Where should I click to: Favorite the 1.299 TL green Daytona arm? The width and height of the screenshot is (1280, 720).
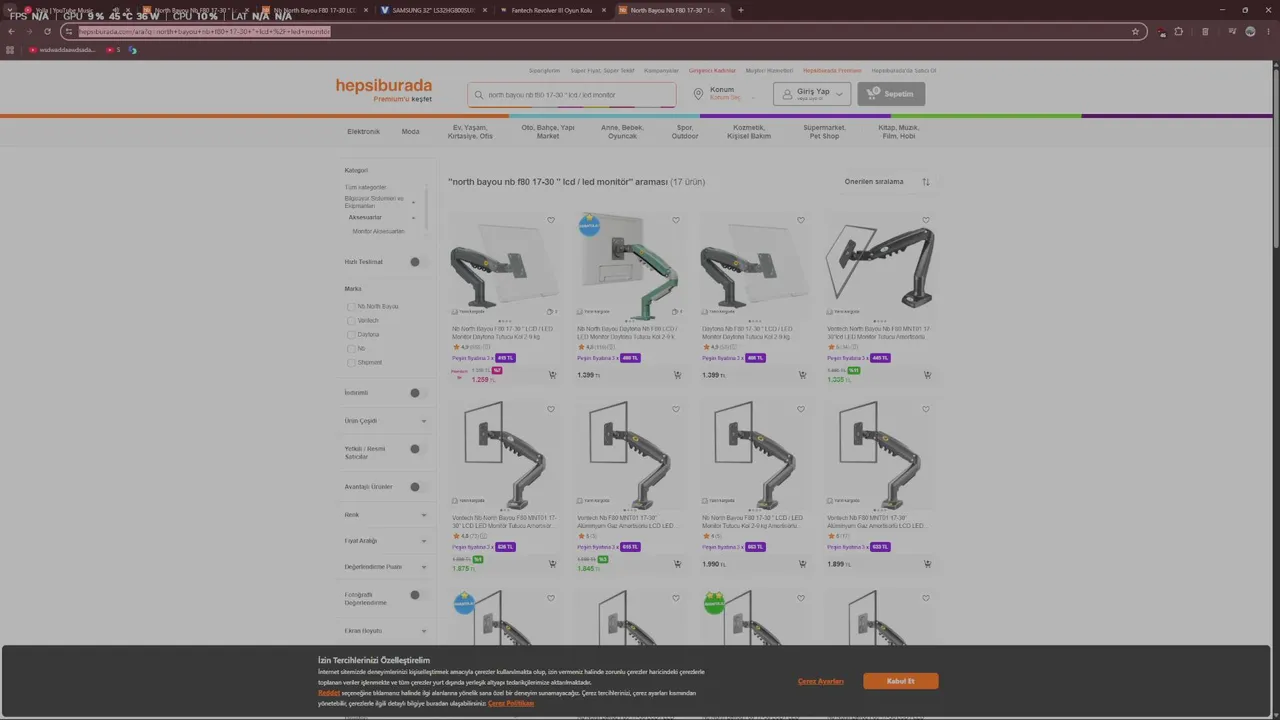[x=676, y=220]
